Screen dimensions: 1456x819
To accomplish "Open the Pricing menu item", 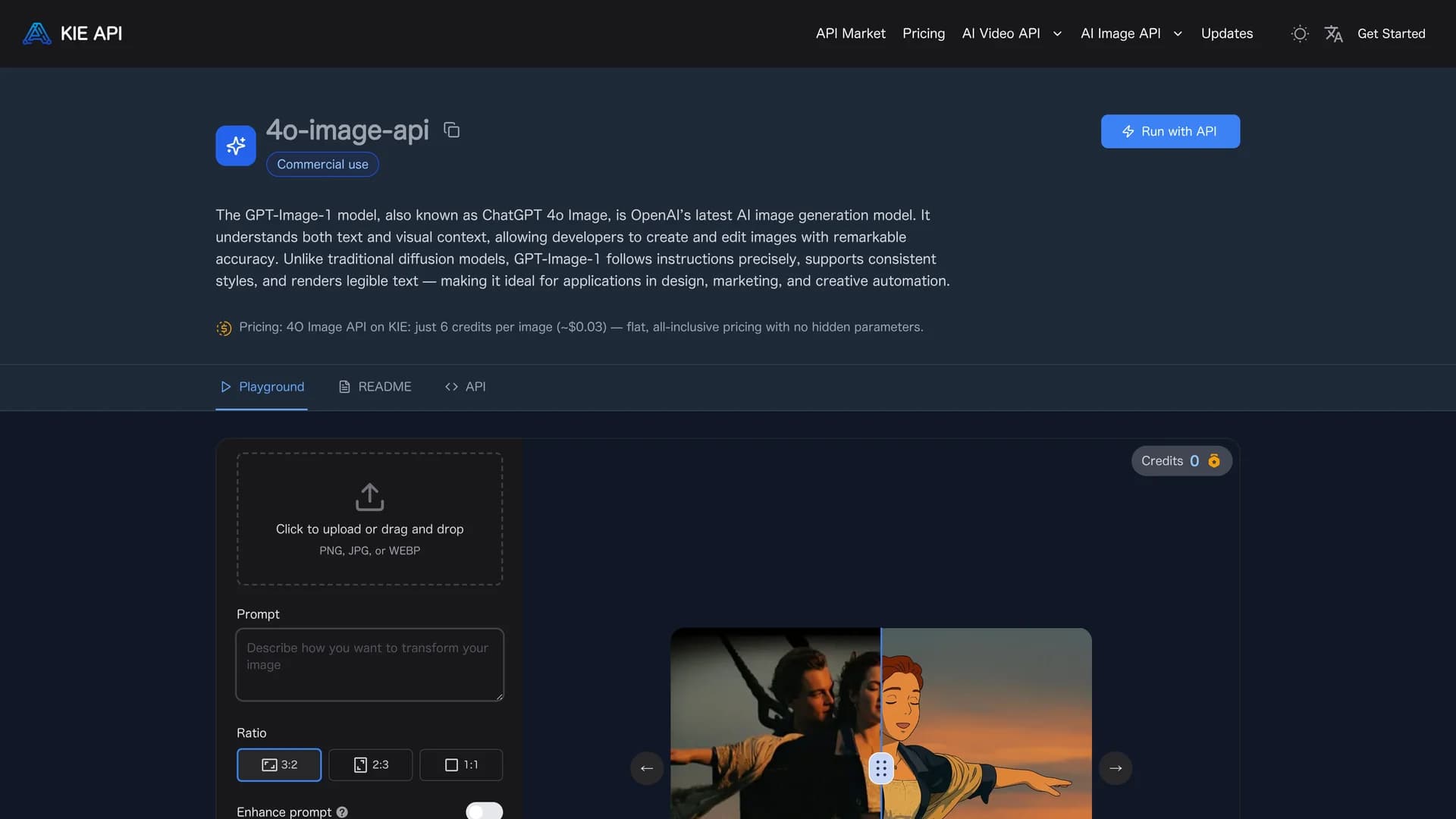I will coord(924,33).
